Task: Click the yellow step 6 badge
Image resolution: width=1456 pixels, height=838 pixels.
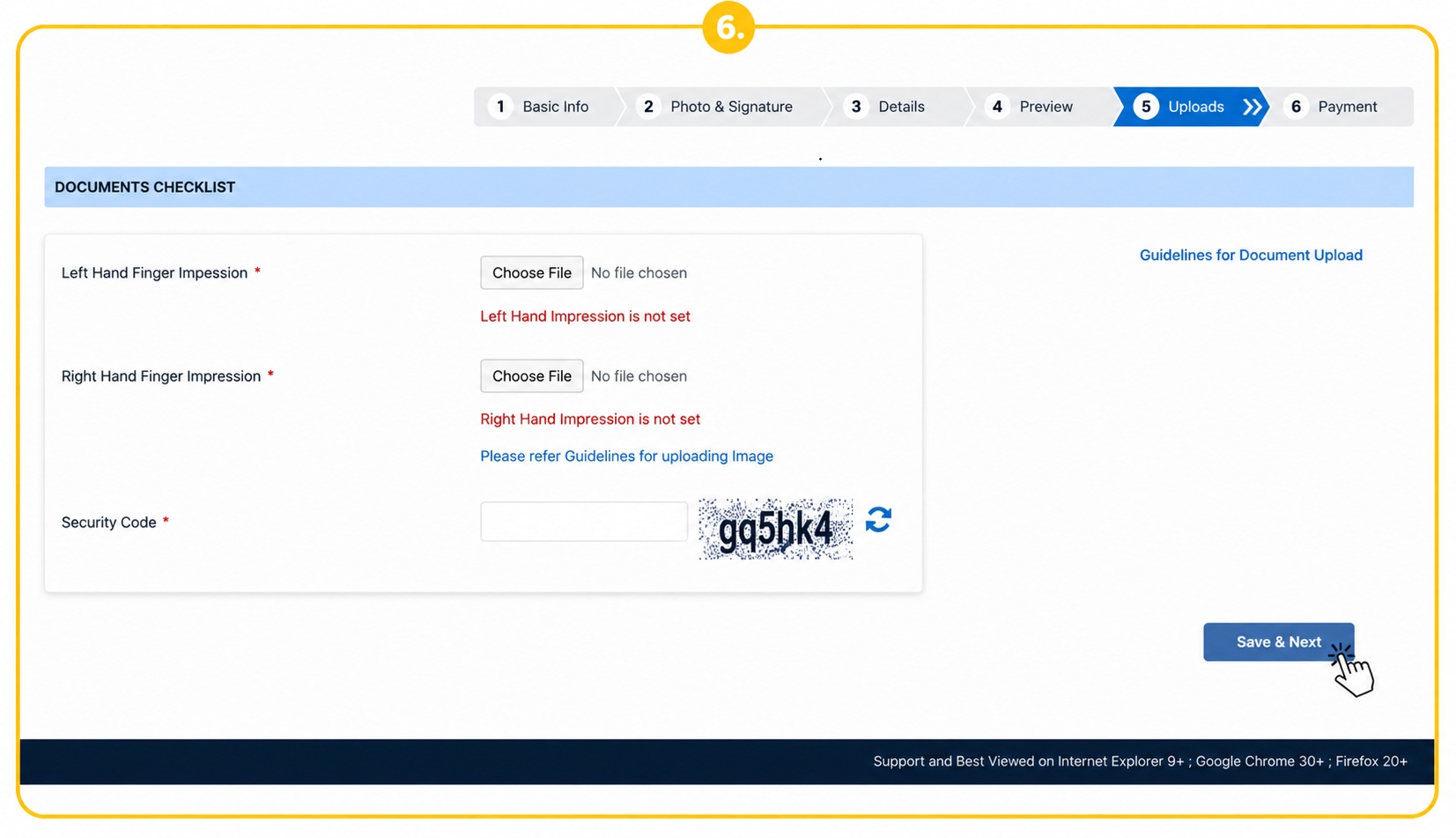Action: pos(728,27)
